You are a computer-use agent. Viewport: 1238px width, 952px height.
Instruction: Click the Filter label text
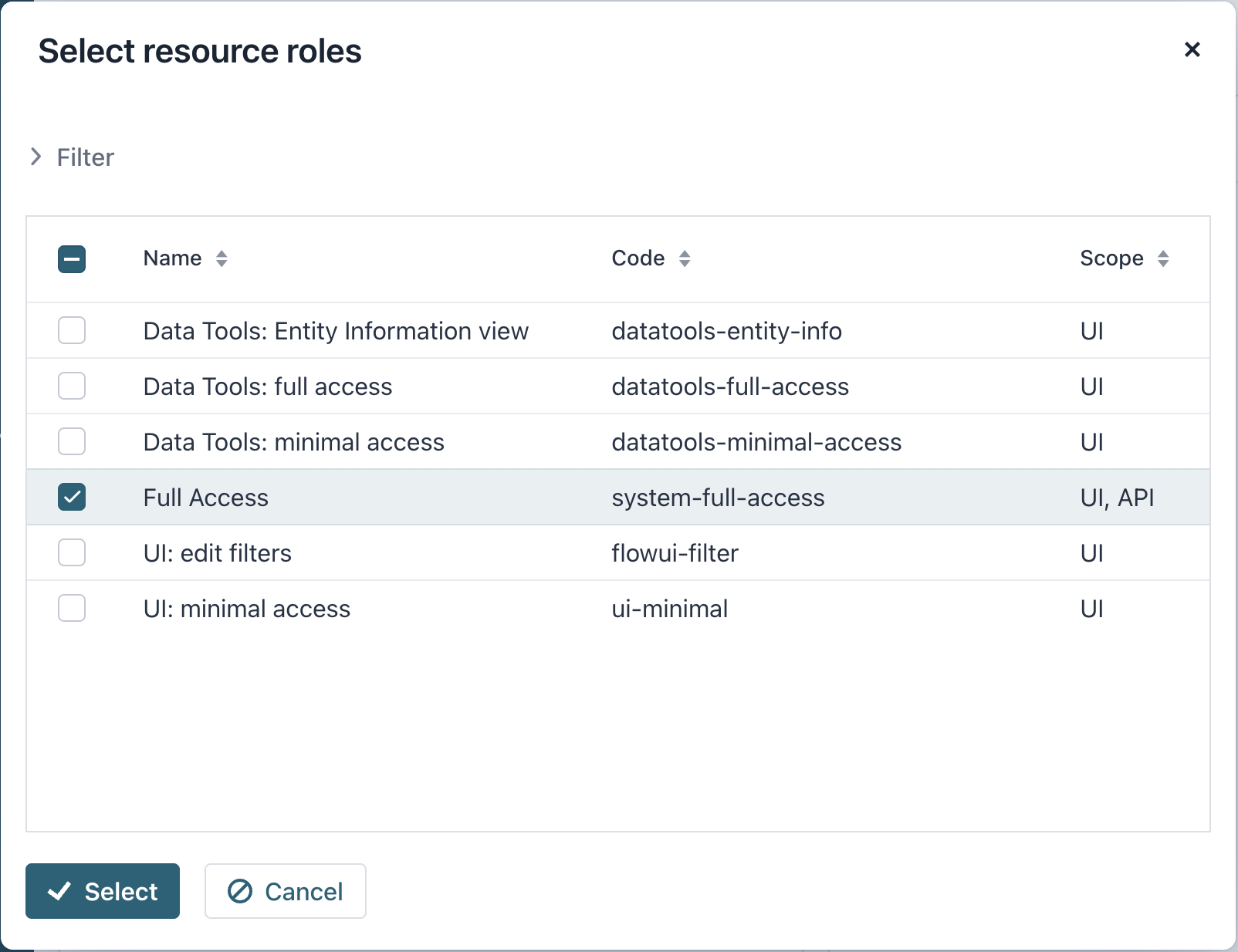coord(86,157)
